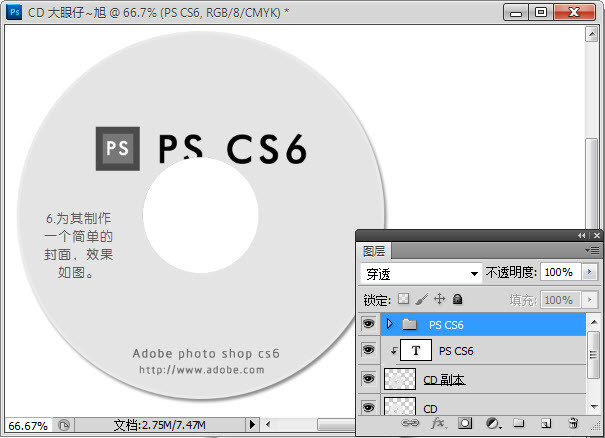Viewport: 605px width, 438px height.
Task: Click the zoom percentage field 66.67%
Action: [27, 425]
